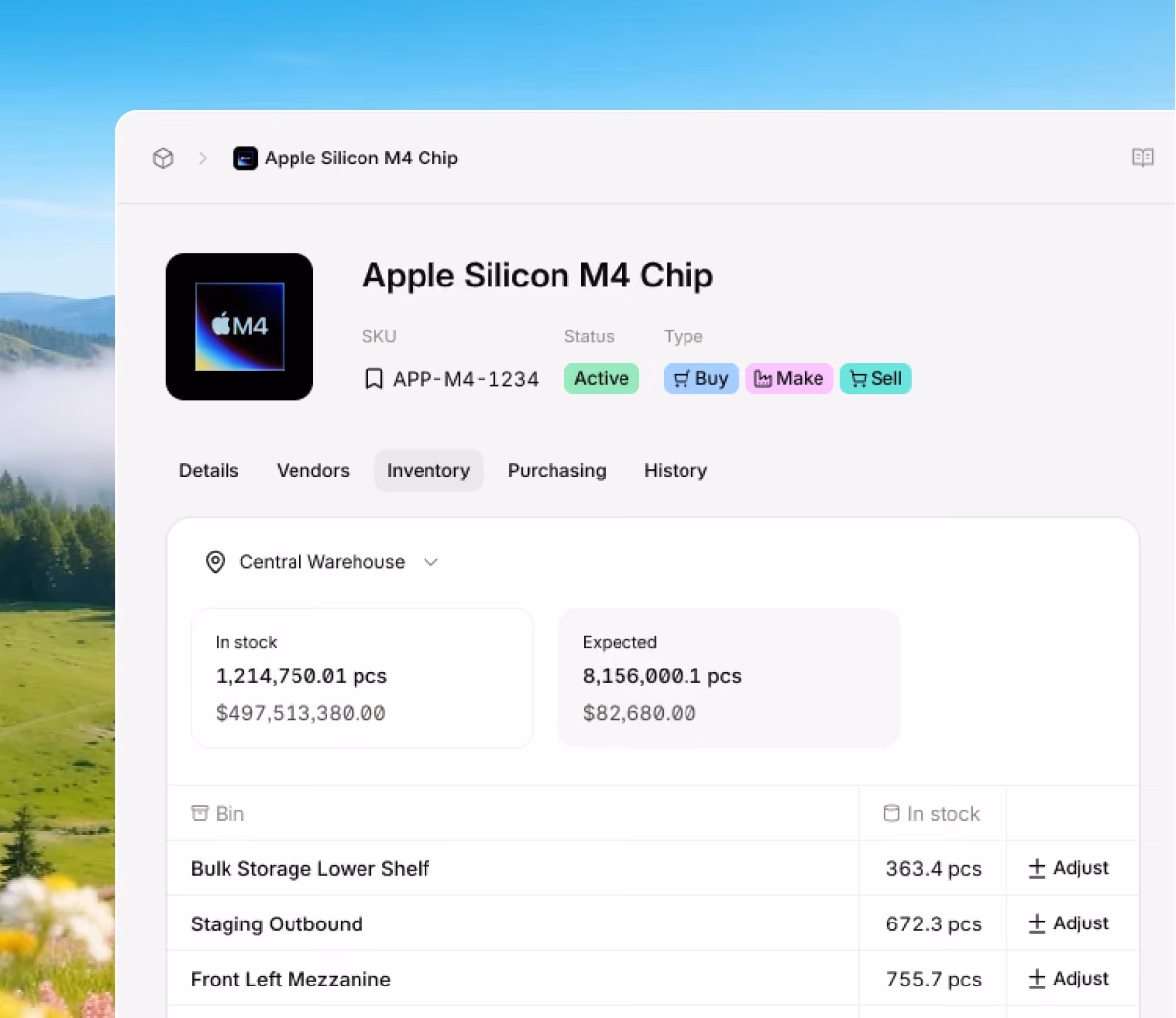This screenshot has height=1018, width=1176.
Task: Adjust stock for Staging Outbound
Action: (x=1068, y=923)
